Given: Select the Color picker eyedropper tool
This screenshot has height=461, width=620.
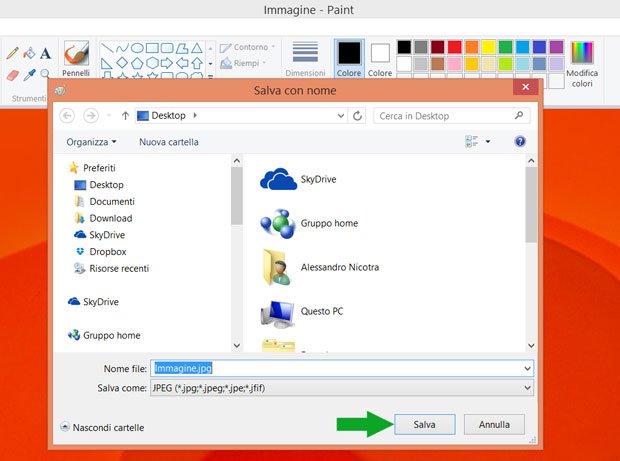Looking at the screenshot, I should click(x=29, y=75).
